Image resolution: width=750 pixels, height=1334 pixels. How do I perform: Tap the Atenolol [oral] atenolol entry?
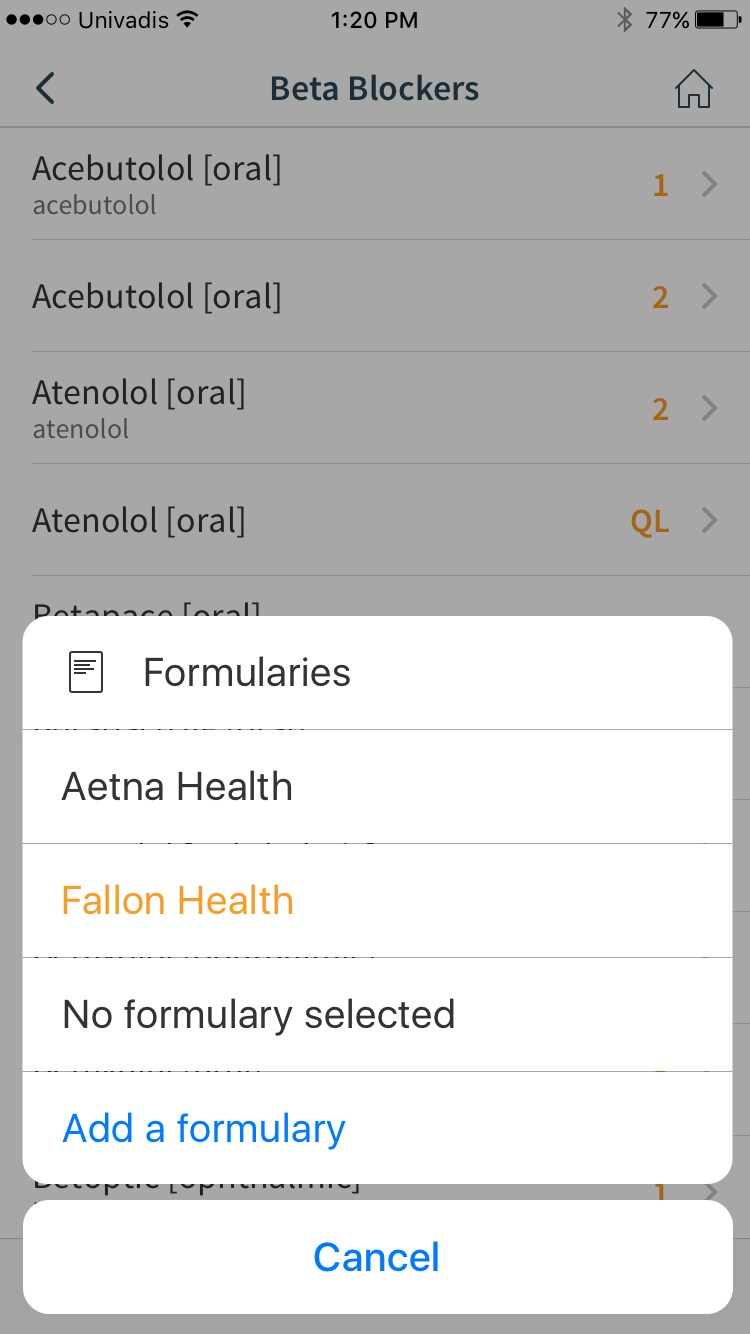139,408
